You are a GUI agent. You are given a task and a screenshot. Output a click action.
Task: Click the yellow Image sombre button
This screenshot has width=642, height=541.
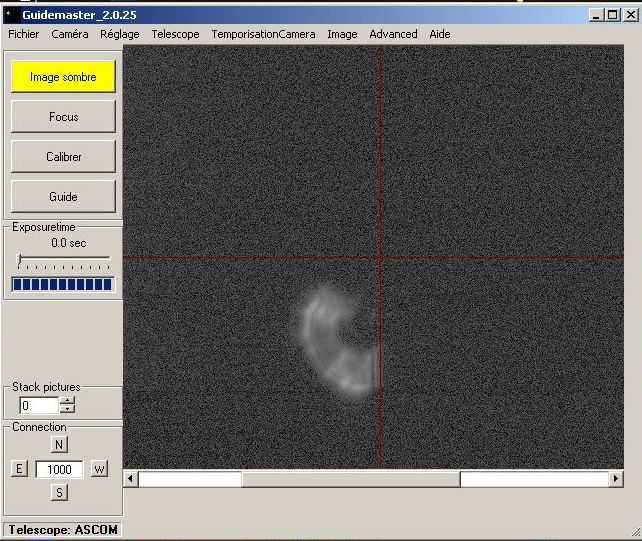(x=63, y=77)
